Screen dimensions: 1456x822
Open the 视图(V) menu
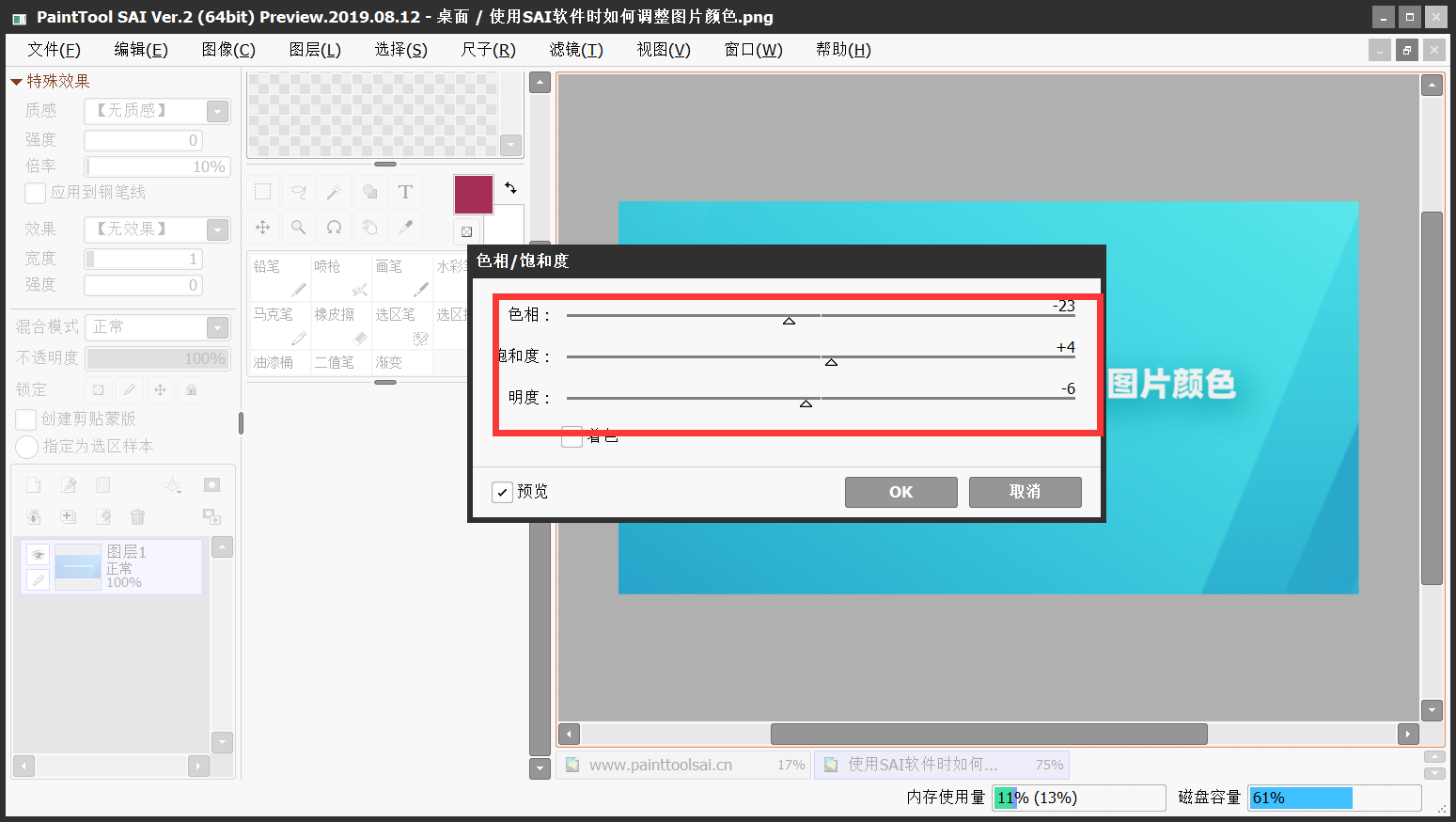[664, 50]
